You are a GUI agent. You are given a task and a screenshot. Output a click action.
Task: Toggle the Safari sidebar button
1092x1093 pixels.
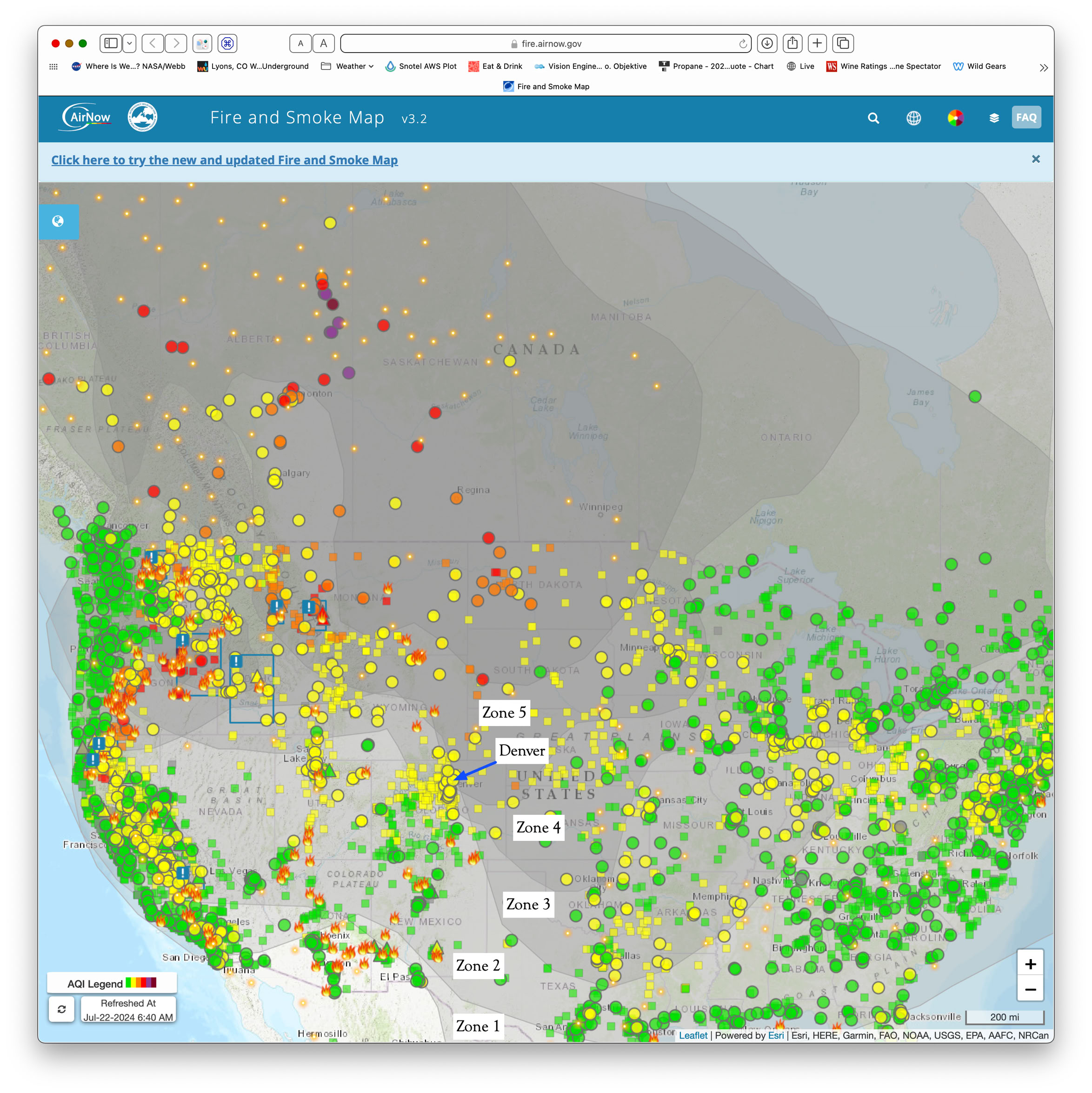(111, 44)
